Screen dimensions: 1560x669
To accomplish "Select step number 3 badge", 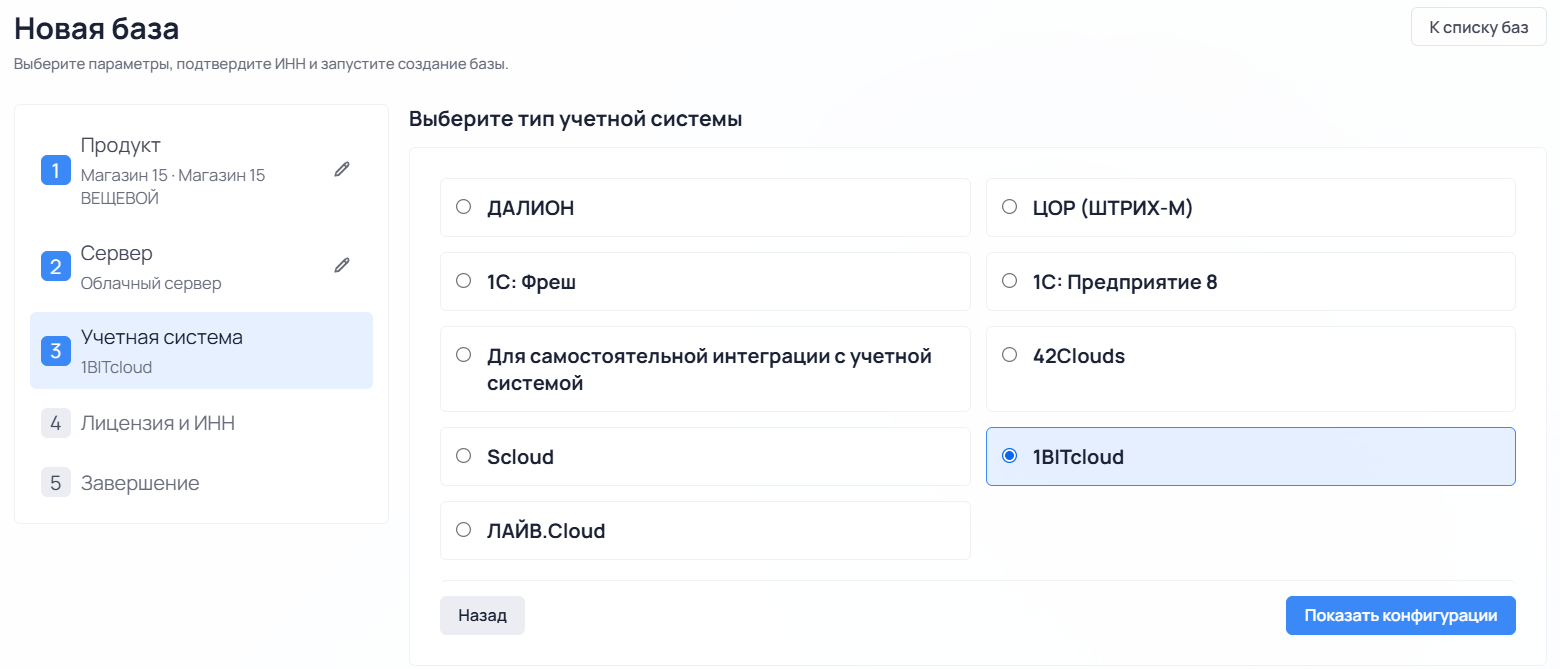I will (55, 350).
